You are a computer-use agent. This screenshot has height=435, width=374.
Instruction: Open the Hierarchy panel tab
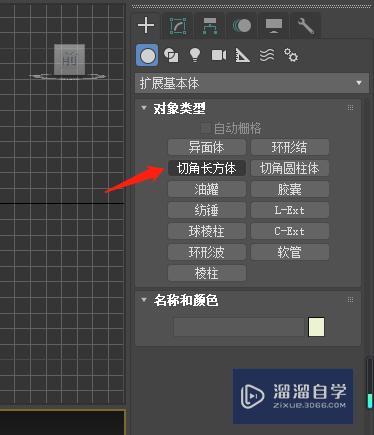coord(210,26)
